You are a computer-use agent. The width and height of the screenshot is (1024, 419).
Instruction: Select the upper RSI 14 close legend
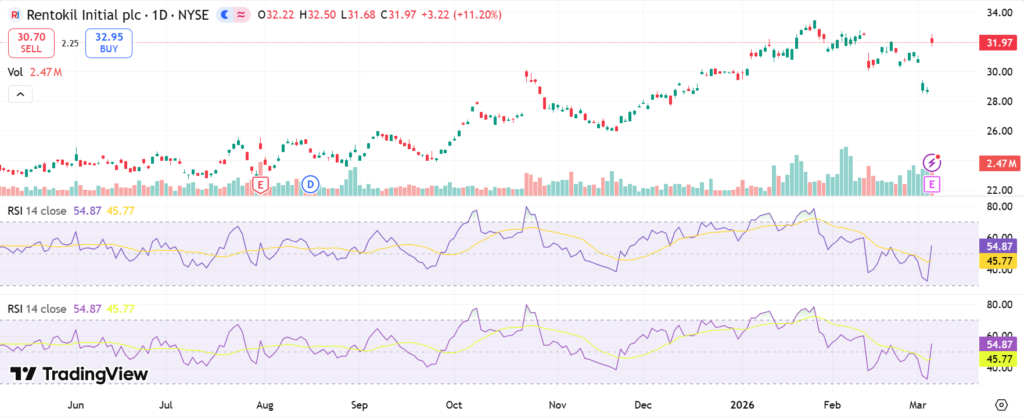pyautogui.click(x=40, y=210)
